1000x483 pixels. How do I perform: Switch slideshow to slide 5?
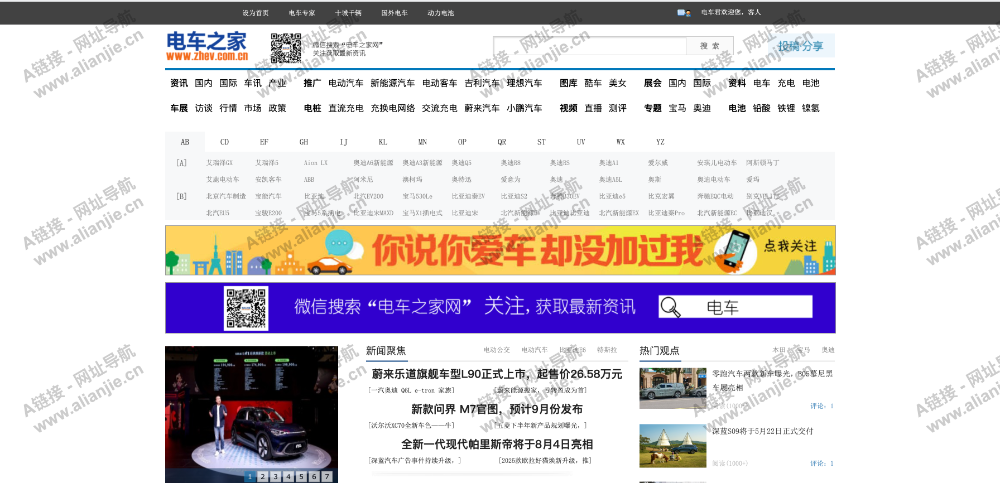click(302, 476)
